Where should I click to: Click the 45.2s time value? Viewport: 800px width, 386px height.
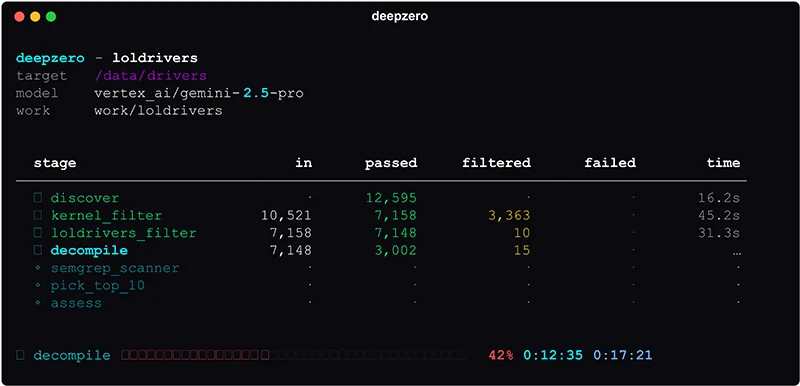719,216
